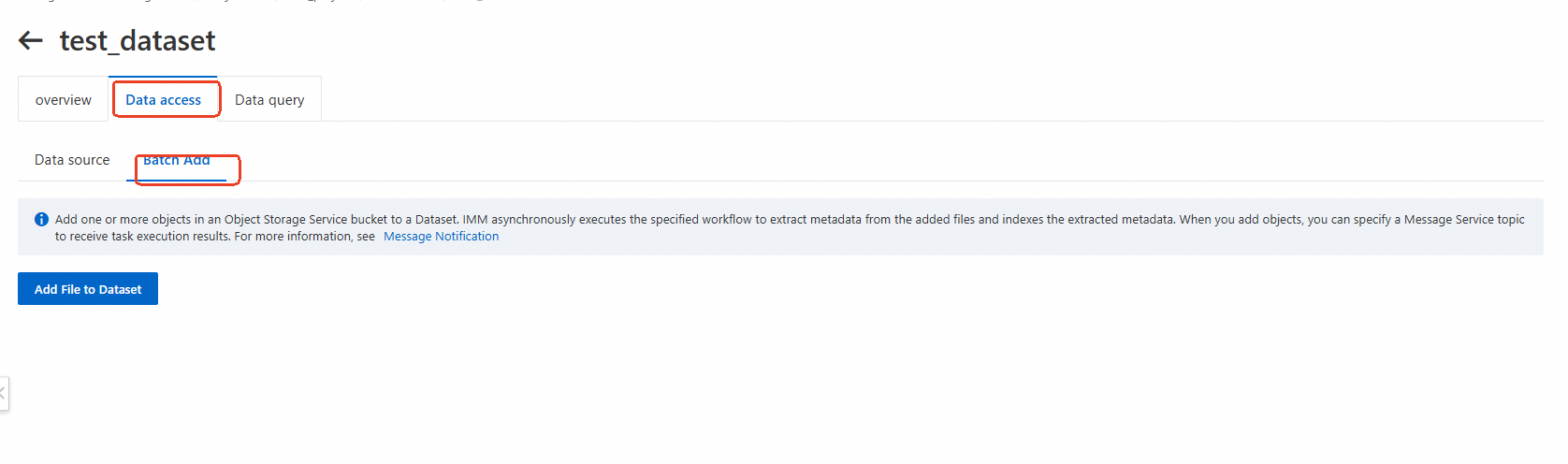Go back using the arrow beside test_dataset
Image resolution: width=1568 pixels, height=464 pixels.
click(x=31, y=40)
